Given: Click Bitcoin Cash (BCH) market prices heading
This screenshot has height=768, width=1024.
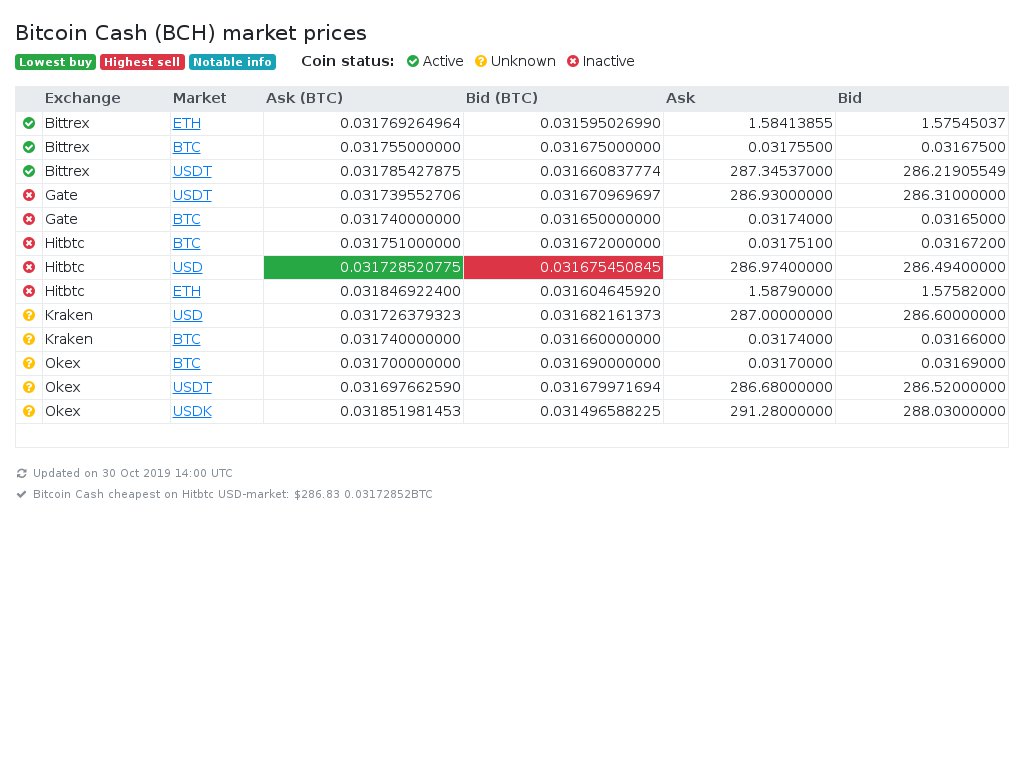Looking at the screenshot, I should [x=191, y=33].
